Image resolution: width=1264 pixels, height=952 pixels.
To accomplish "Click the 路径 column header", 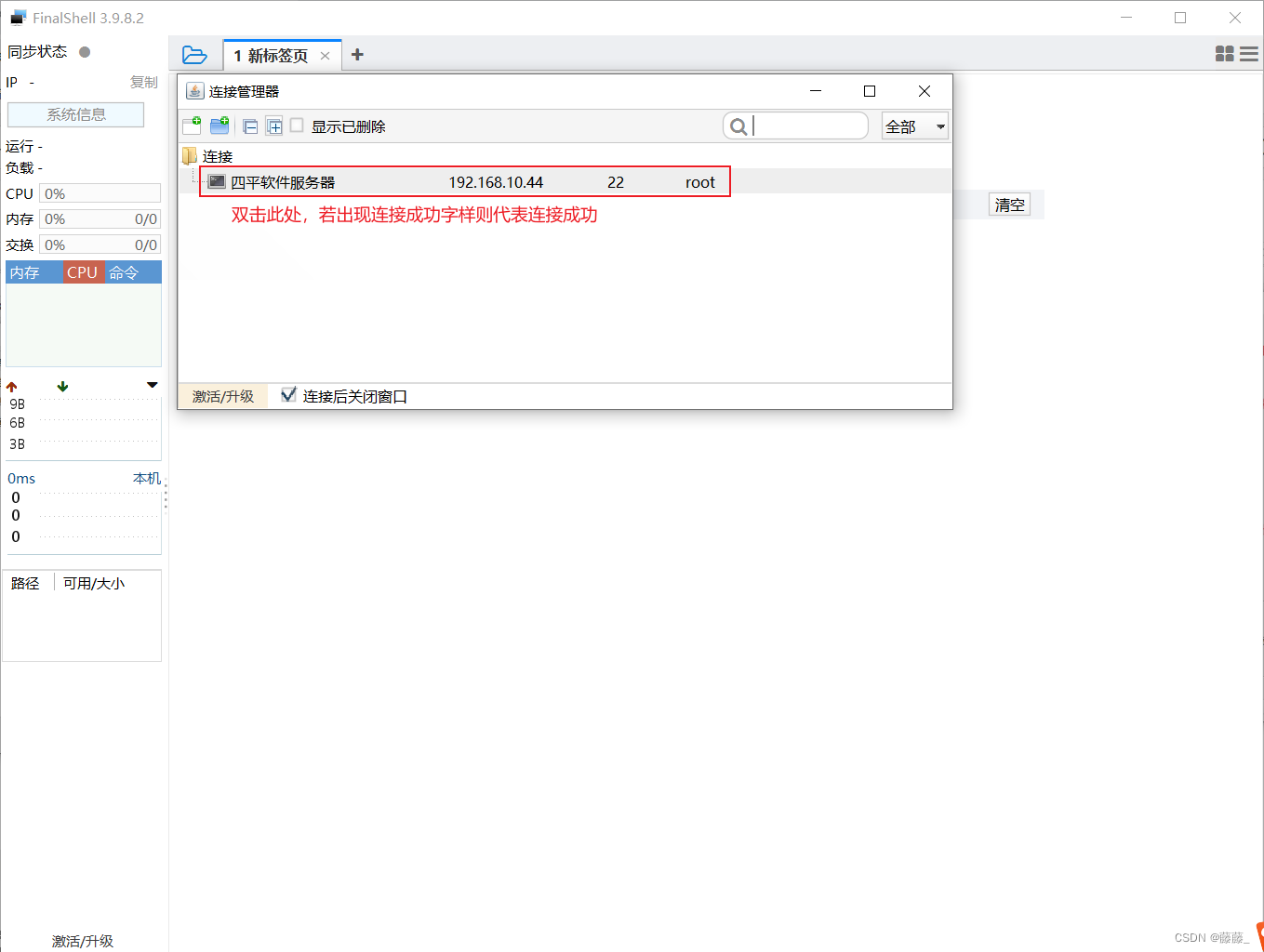I will click(25, 583).
